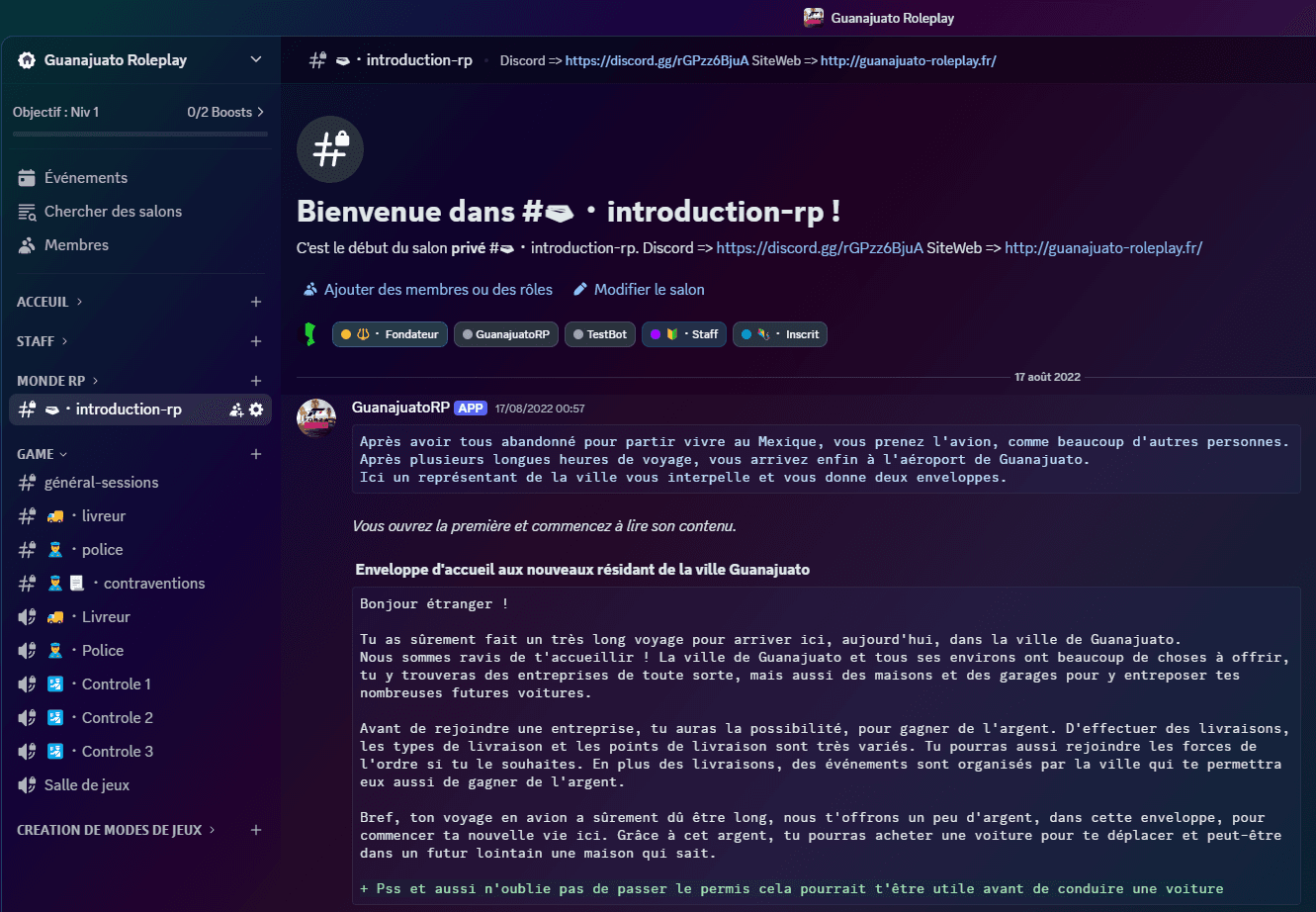The image size is (1316, 912).
Task: Open Guanajuato Roleplay server dropdown menu
Action: 256,60
